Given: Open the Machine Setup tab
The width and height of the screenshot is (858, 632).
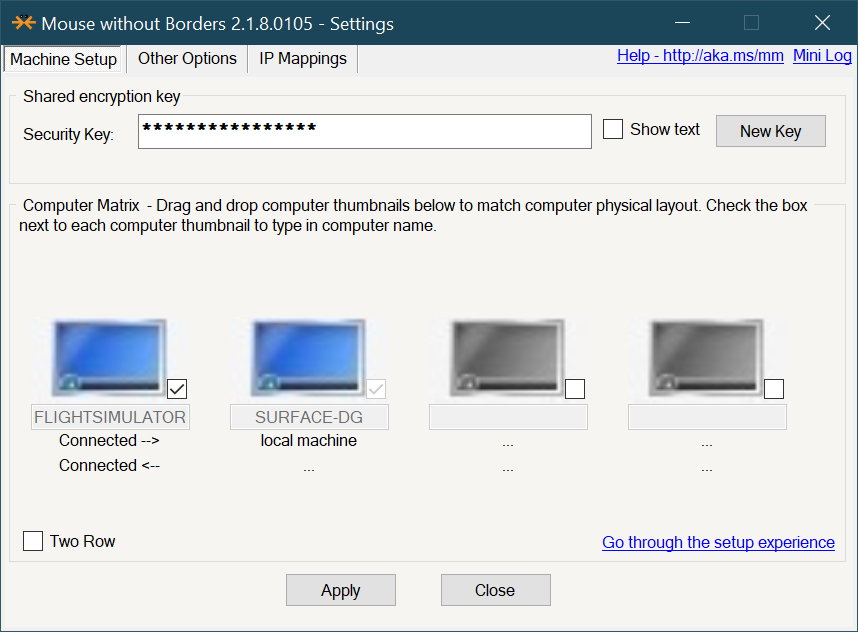Looking at the screenshot, I should [x=63, y=59].
